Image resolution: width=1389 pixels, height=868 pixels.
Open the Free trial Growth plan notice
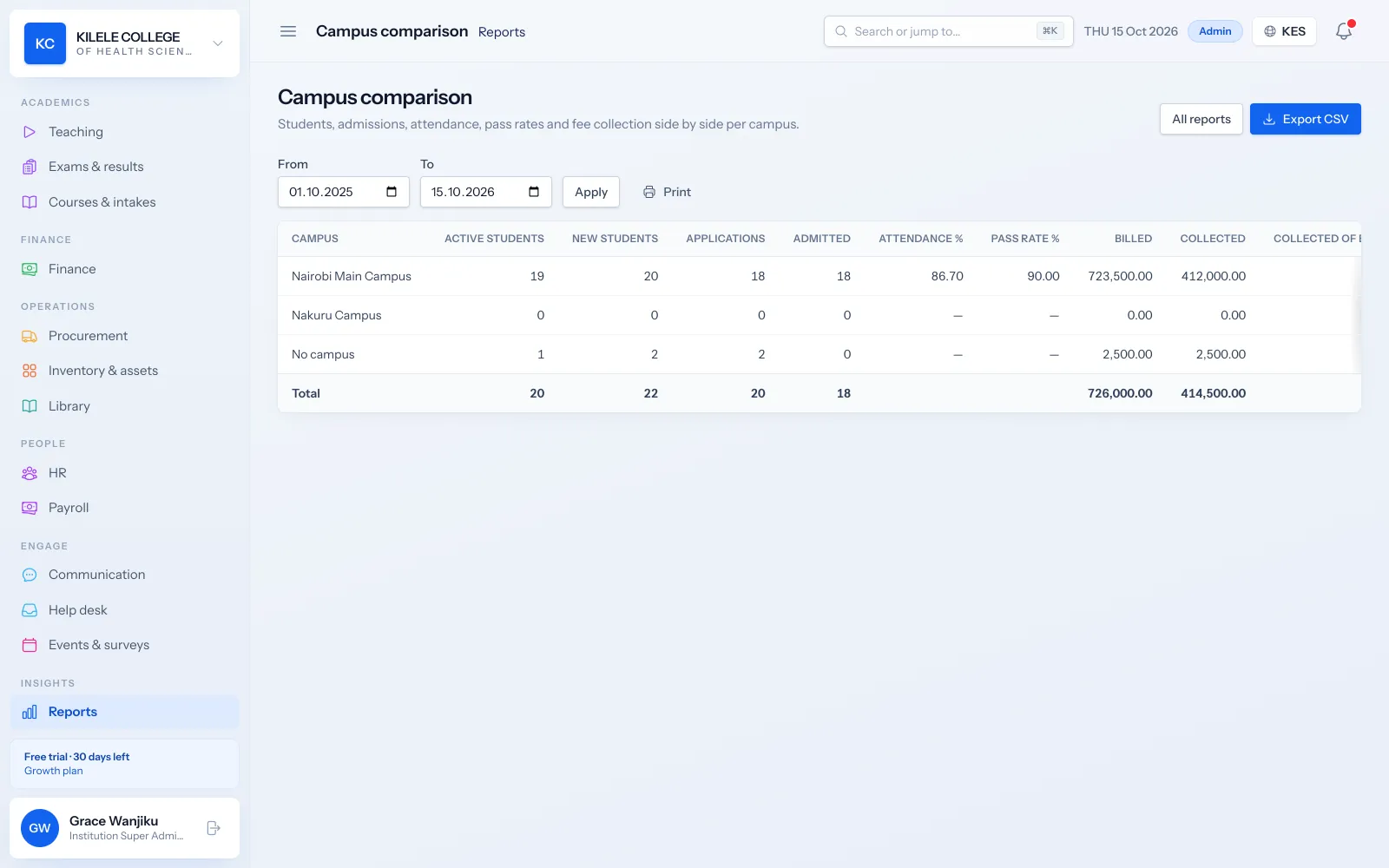pyautogui.click(x=124, y=764)
